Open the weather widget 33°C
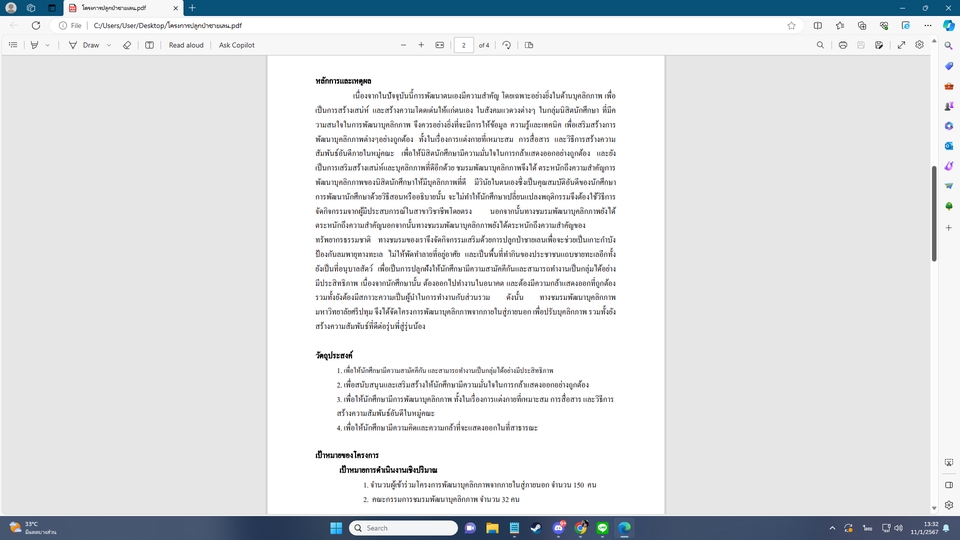Screen dimensions: 960x540 (x=32, y=528)
